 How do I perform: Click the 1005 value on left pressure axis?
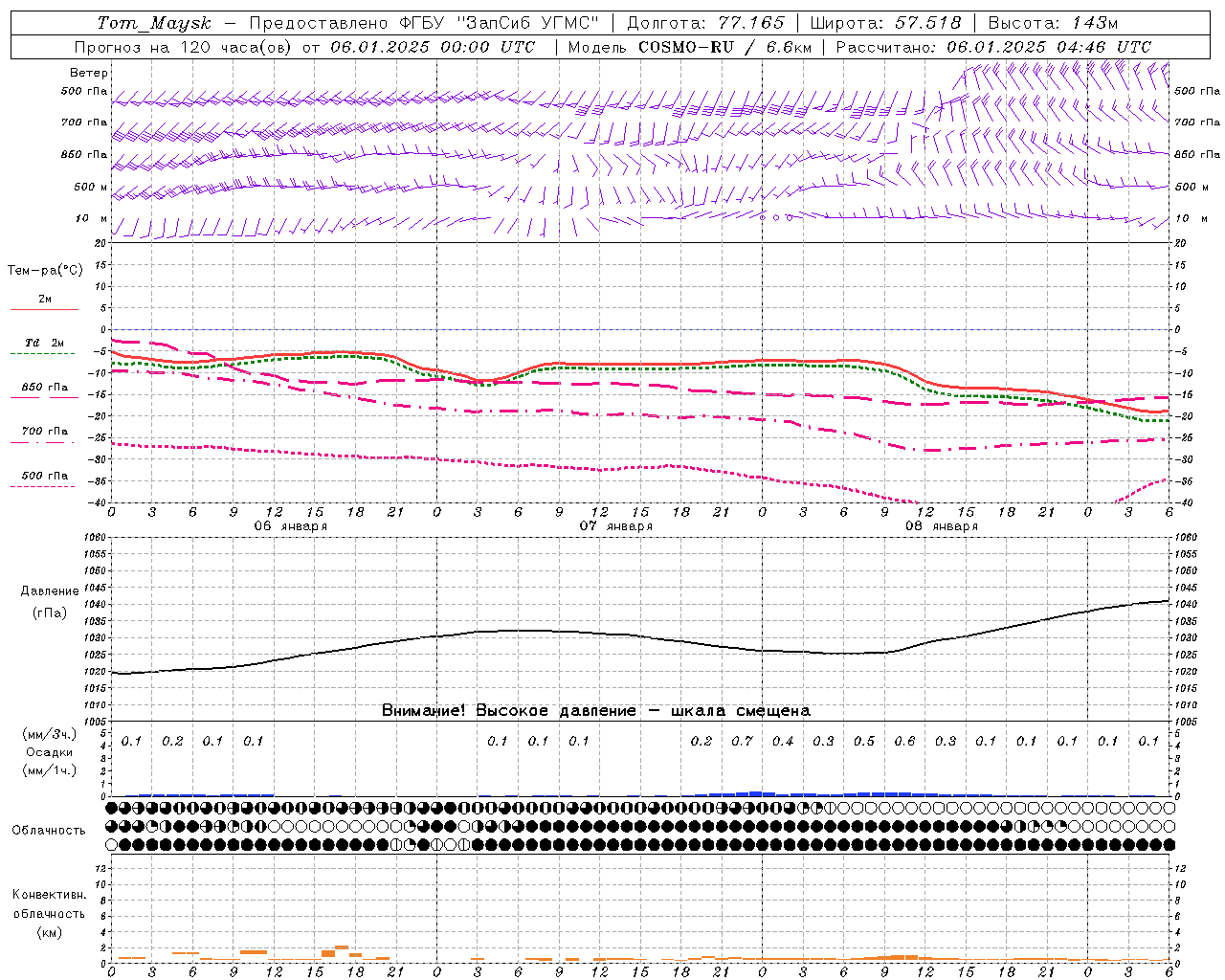[96, 722]
